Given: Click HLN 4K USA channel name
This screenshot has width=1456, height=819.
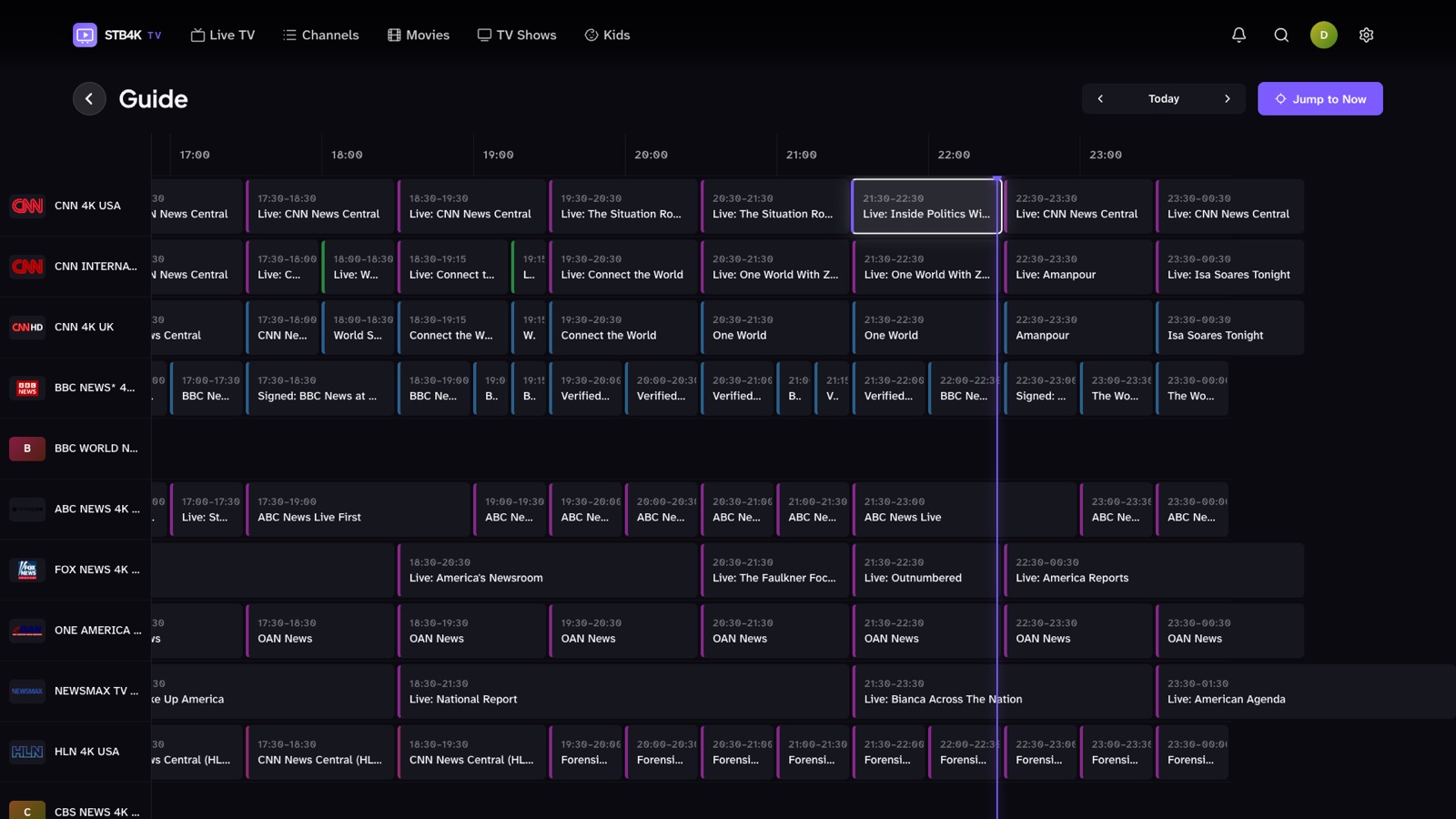Looking at the screenshot, I should click(x=86, y=752).
